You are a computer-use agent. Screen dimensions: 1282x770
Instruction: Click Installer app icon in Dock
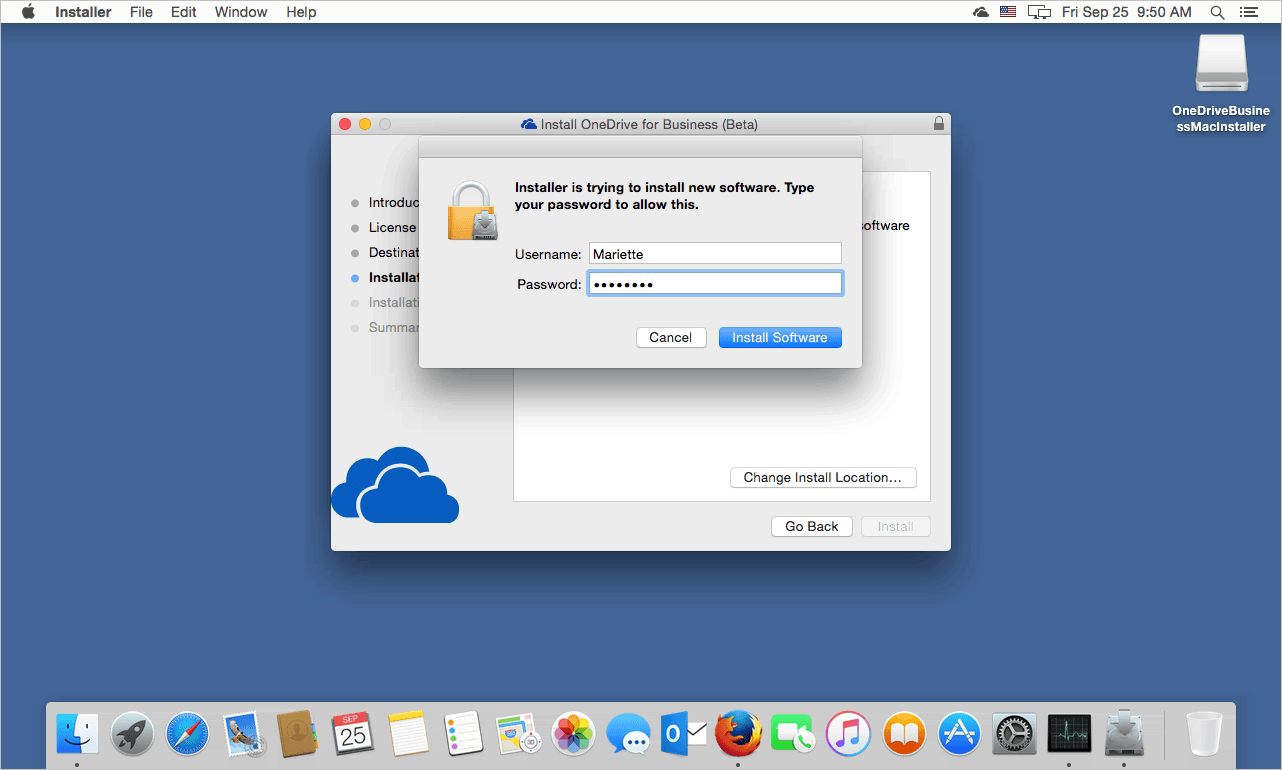[1124, 735]
